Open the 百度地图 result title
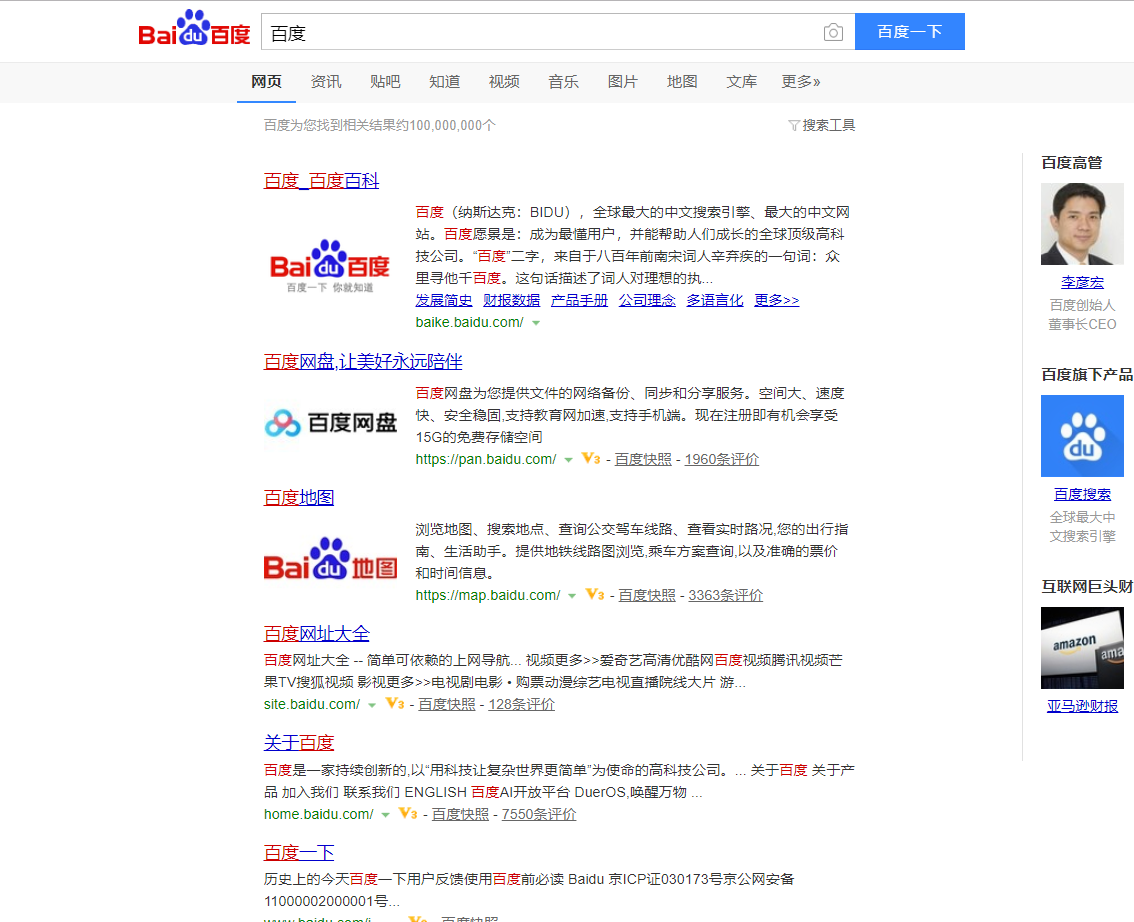Screen dimensions: 1134x922 coord(299,498)
